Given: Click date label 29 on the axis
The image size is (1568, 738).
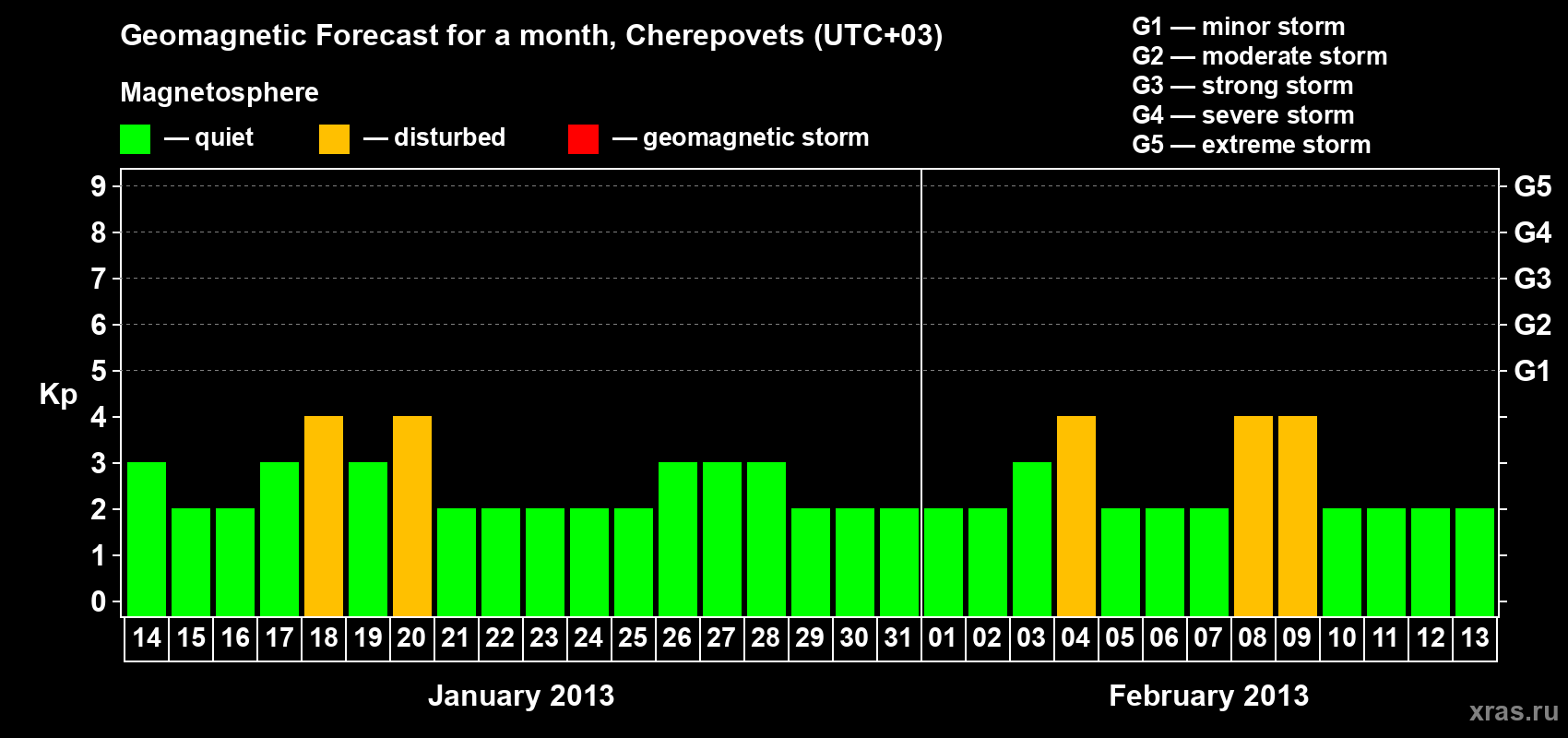Looking at the screenshot, I should point(810,638).
